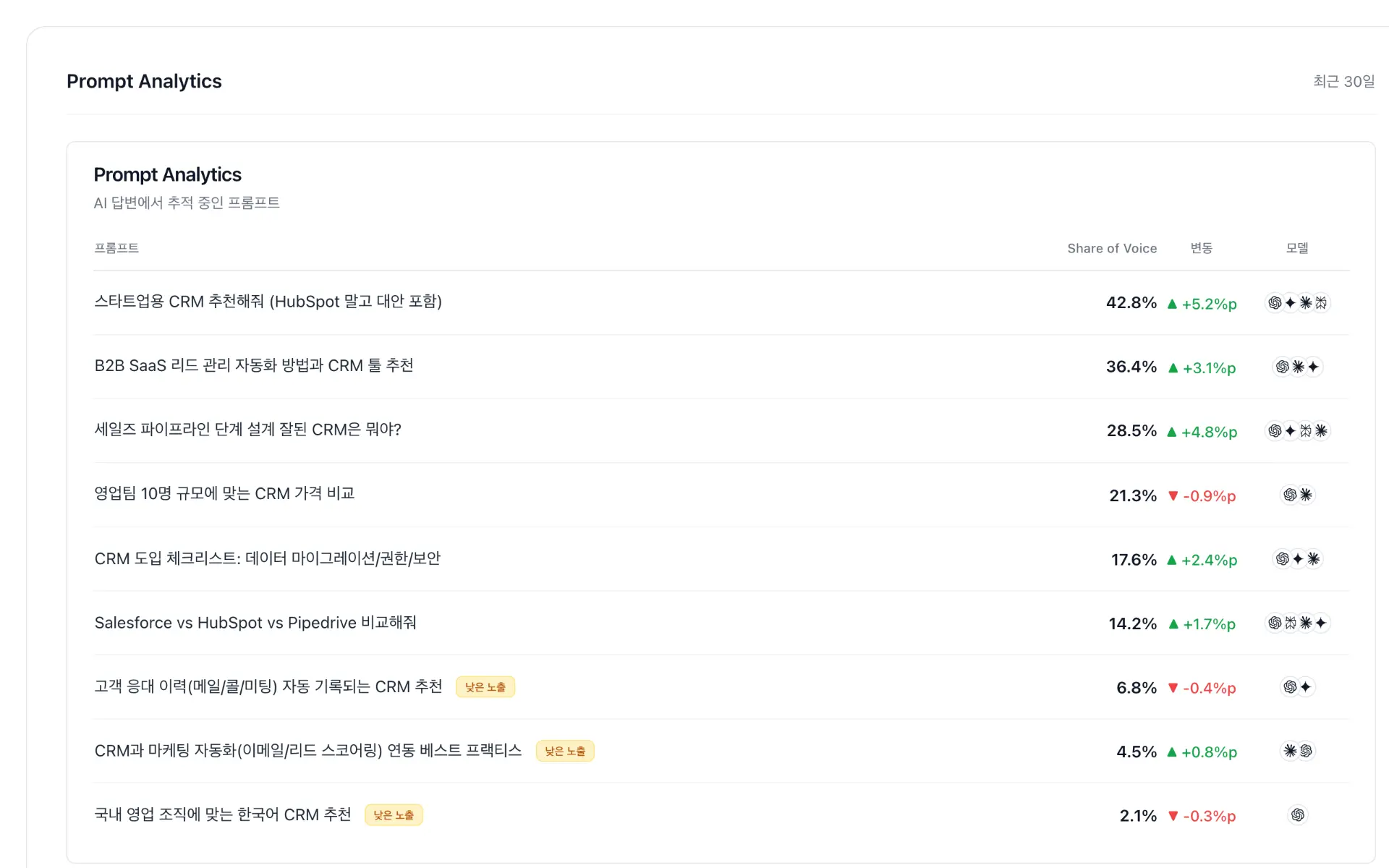The image size is (1389, 868).
Task: Click the Gemini sparkle icon in B2B SaaS row
Action: pos(1313,367)
